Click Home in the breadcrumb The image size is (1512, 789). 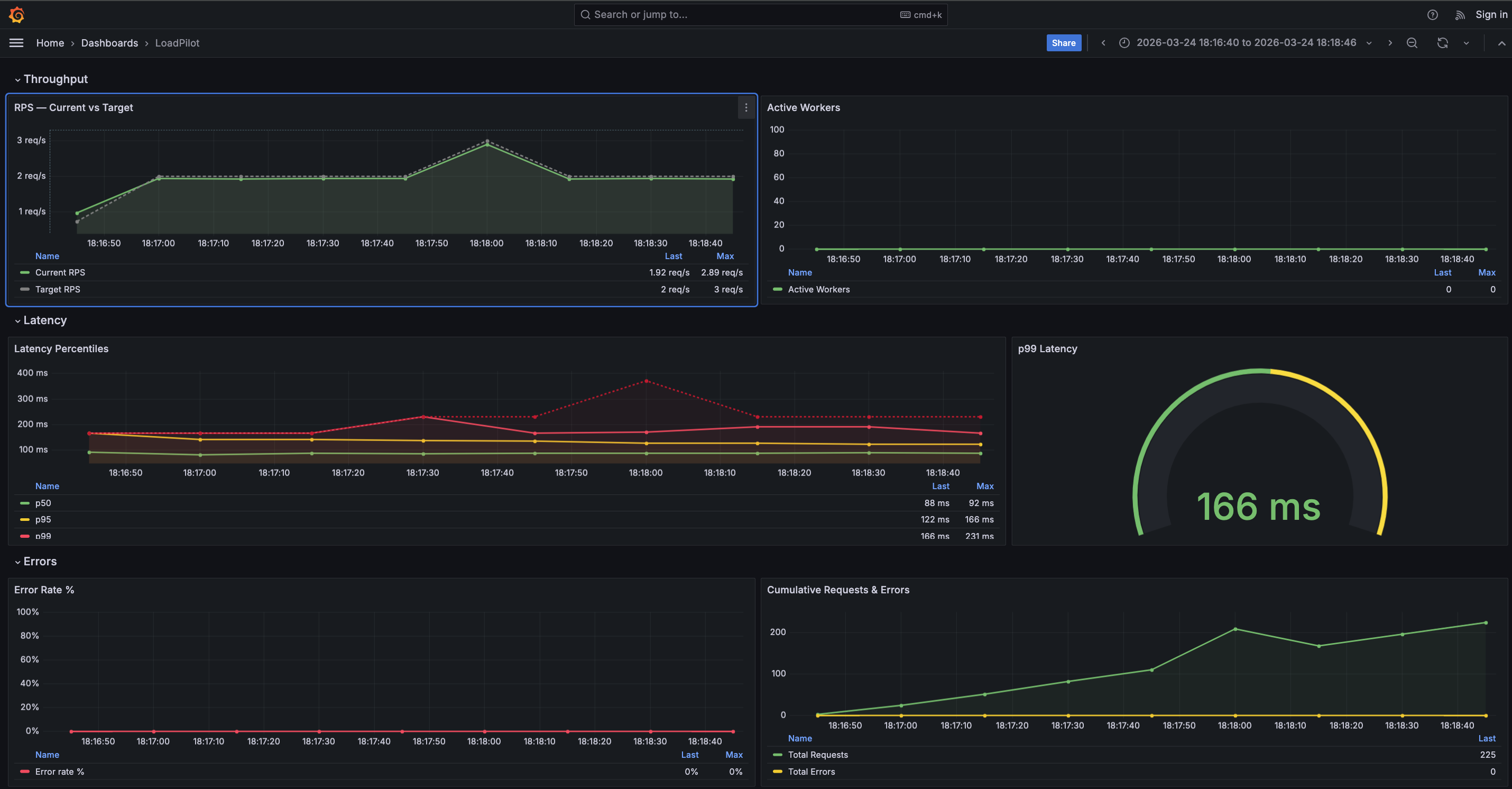tap(50, 43)
